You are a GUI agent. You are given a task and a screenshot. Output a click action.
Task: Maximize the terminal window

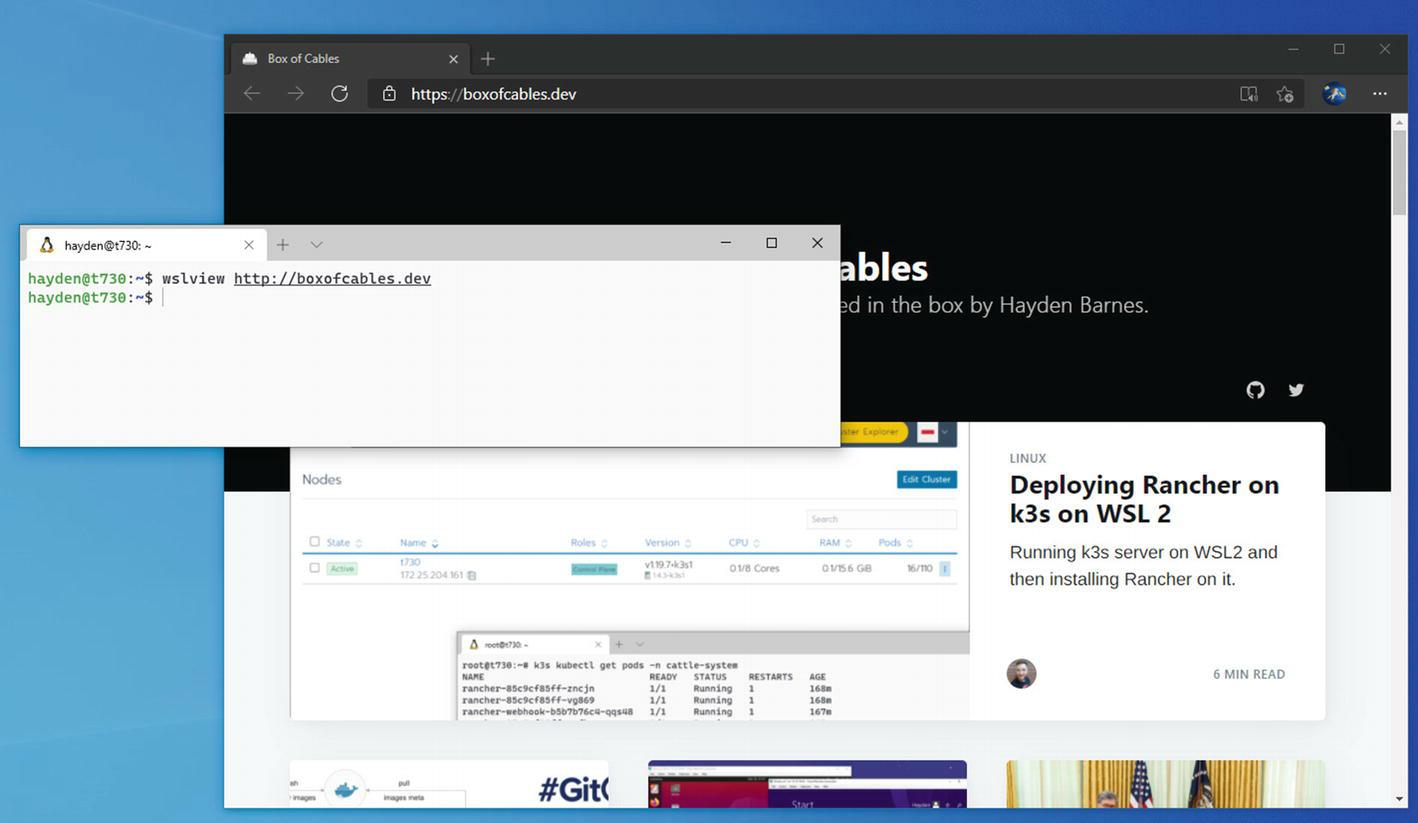771,243
